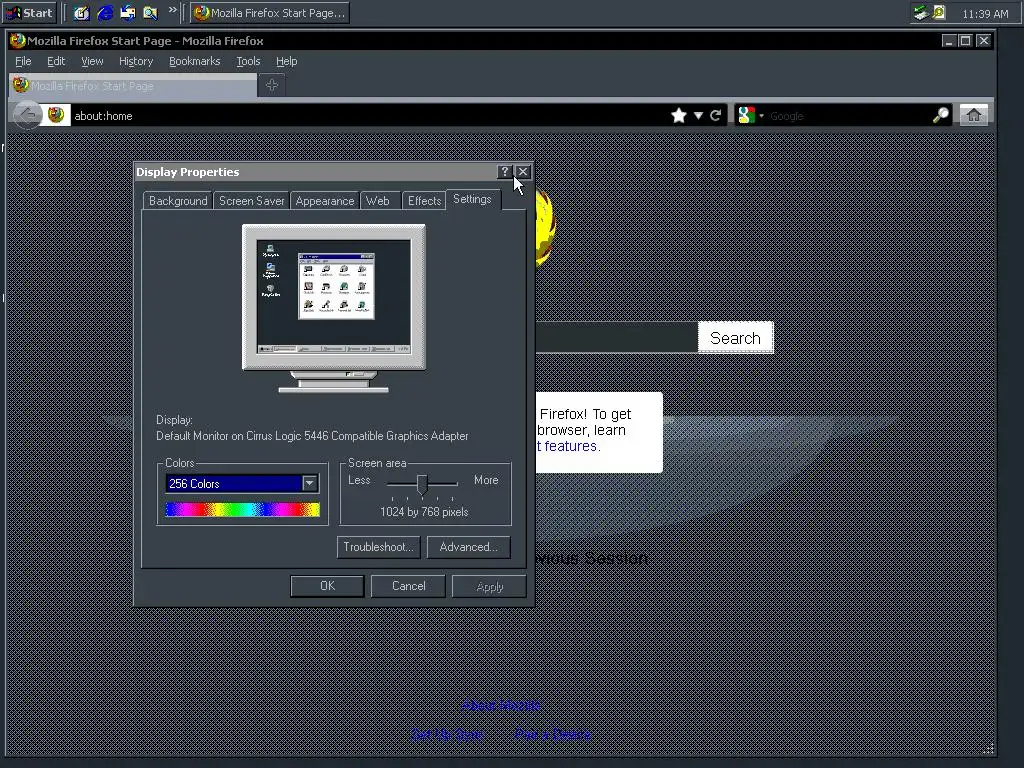Open Outlook Express quick launch icon
The height and width of the screenshot is (768, 1024).
127,13
